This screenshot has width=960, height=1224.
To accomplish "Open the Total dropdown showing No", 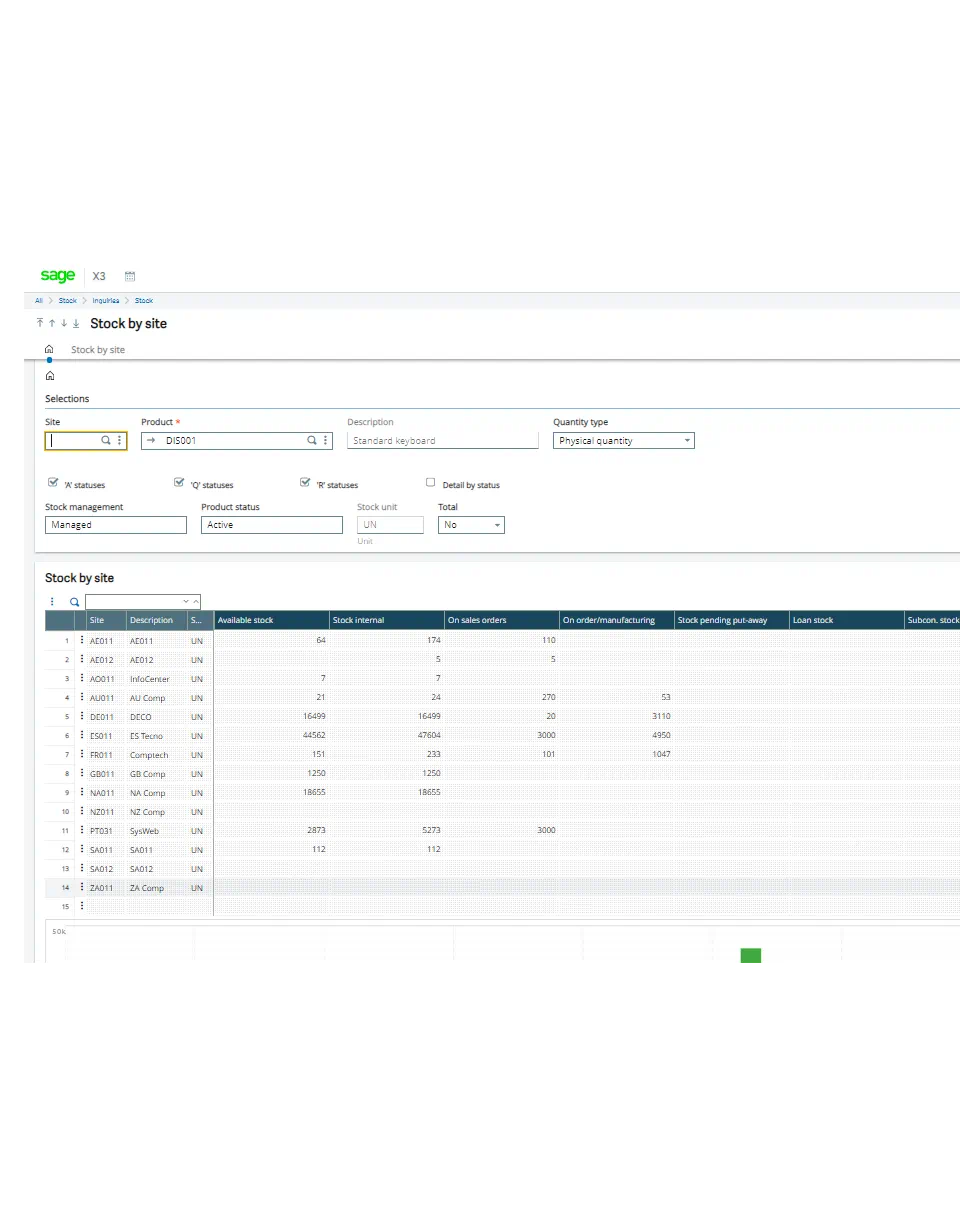I will coord(496,524).
